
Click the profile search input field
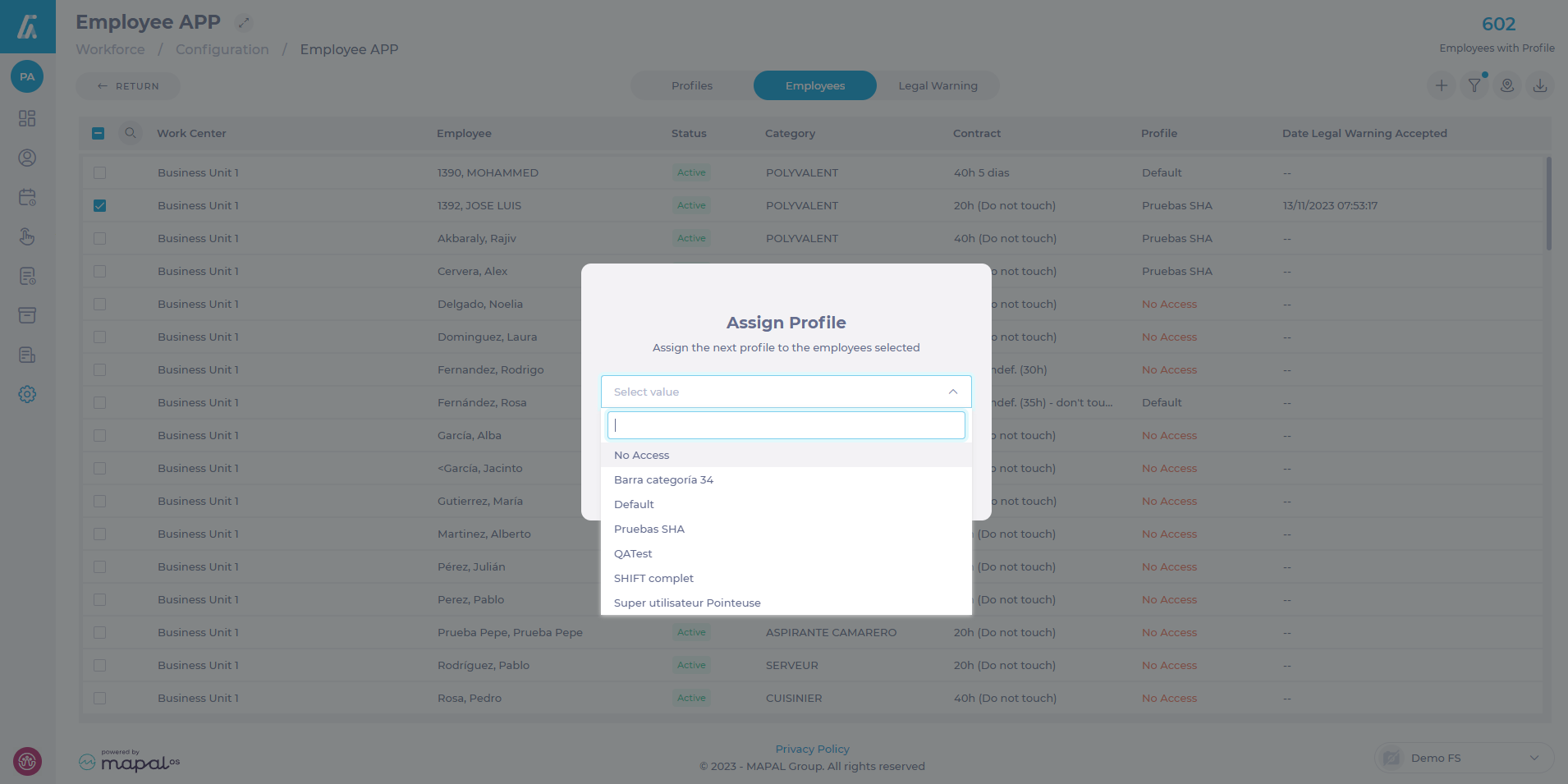point(786,425)
